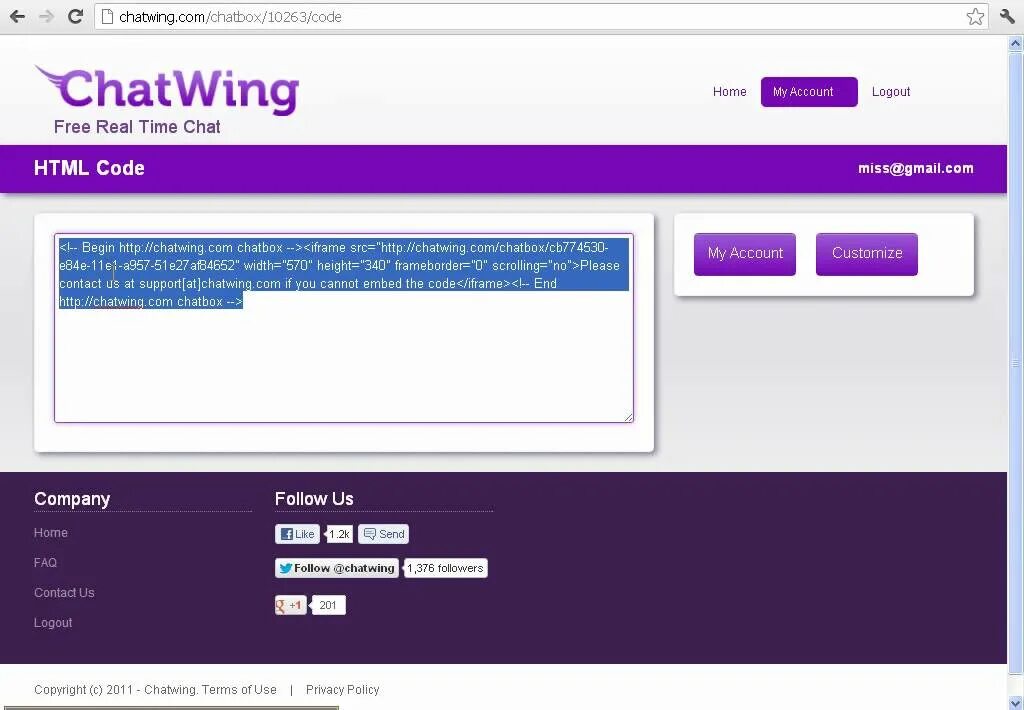This screenshot has height=710, width=1024.
Task: Open the Privacy Policy link
Action: [x=342, y=690]
